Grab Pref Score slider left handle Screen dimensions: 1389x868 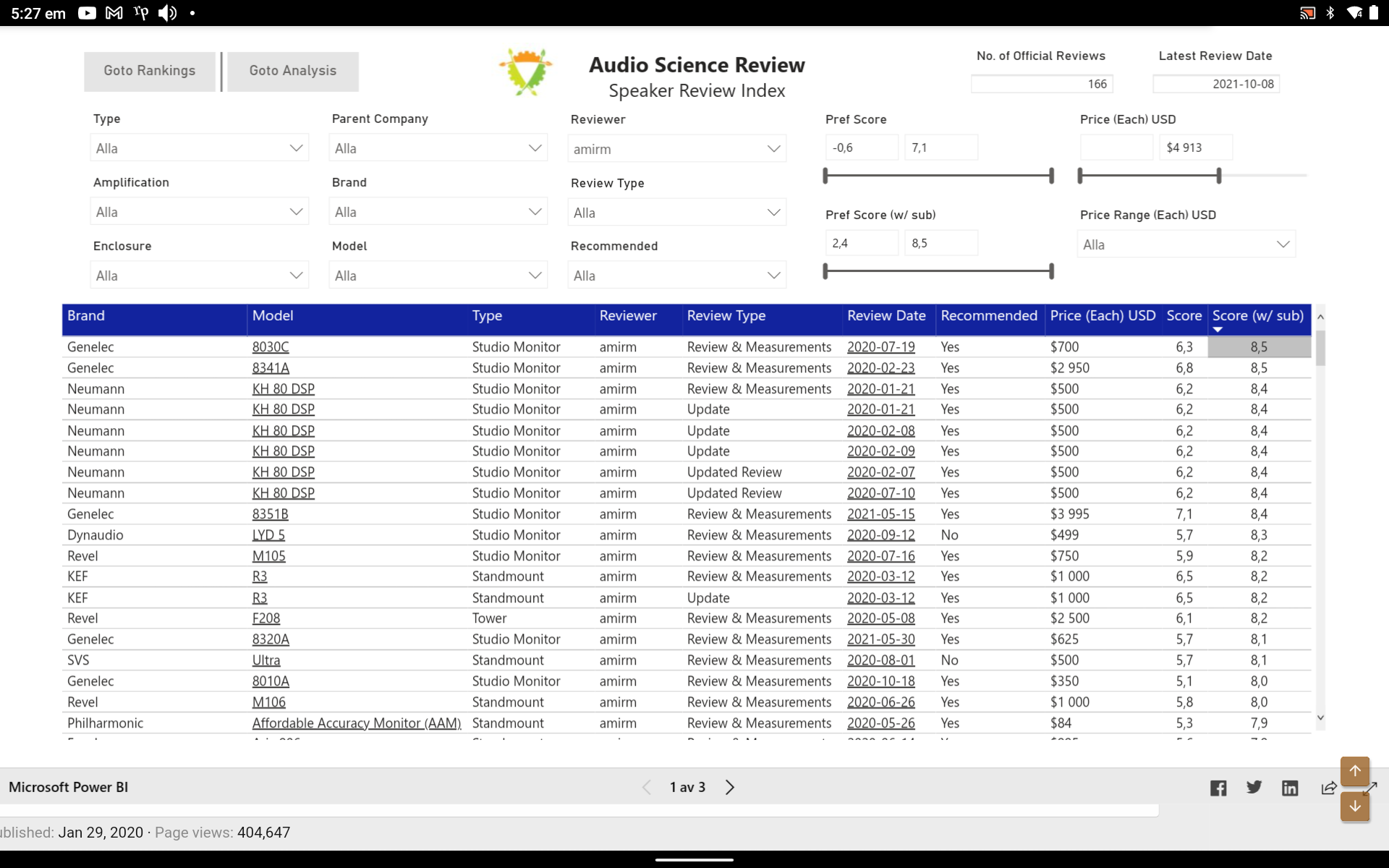pos(825,175)
